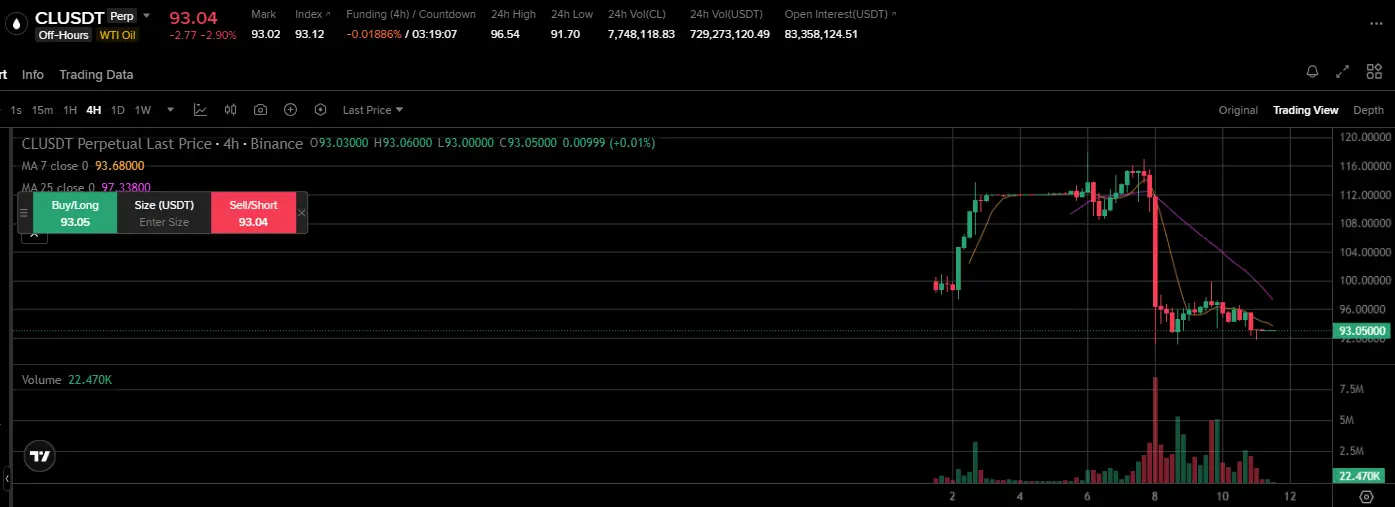Viewport: 1395px width, 507px height.
Task: Open chart settings hexagon icon
Action: pos(320,110)
